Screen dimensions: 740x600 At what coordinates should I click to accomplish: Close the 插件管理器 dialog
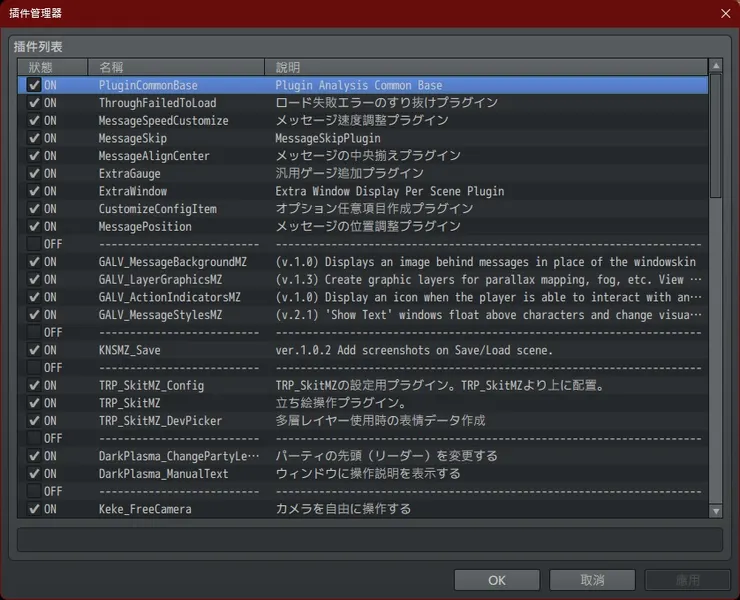tap(725, 13)
